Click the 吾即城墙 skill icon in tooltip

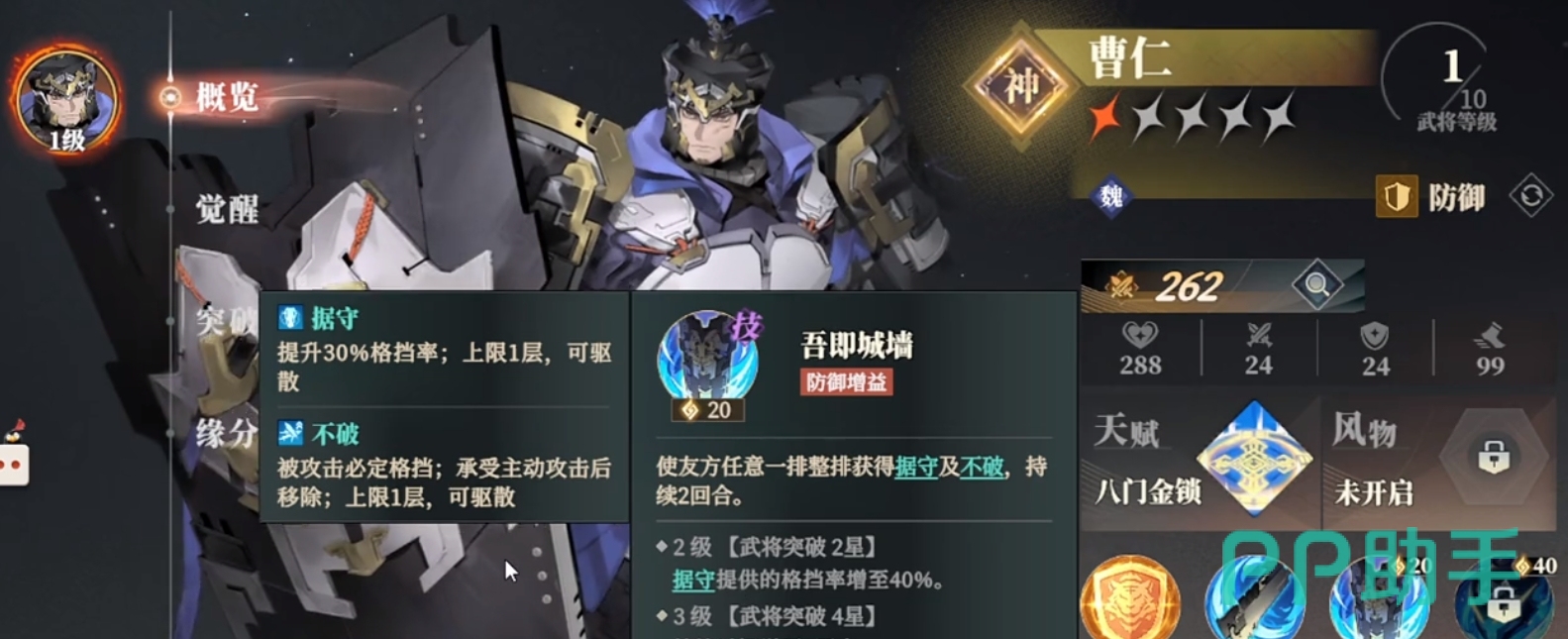[708, 362]
